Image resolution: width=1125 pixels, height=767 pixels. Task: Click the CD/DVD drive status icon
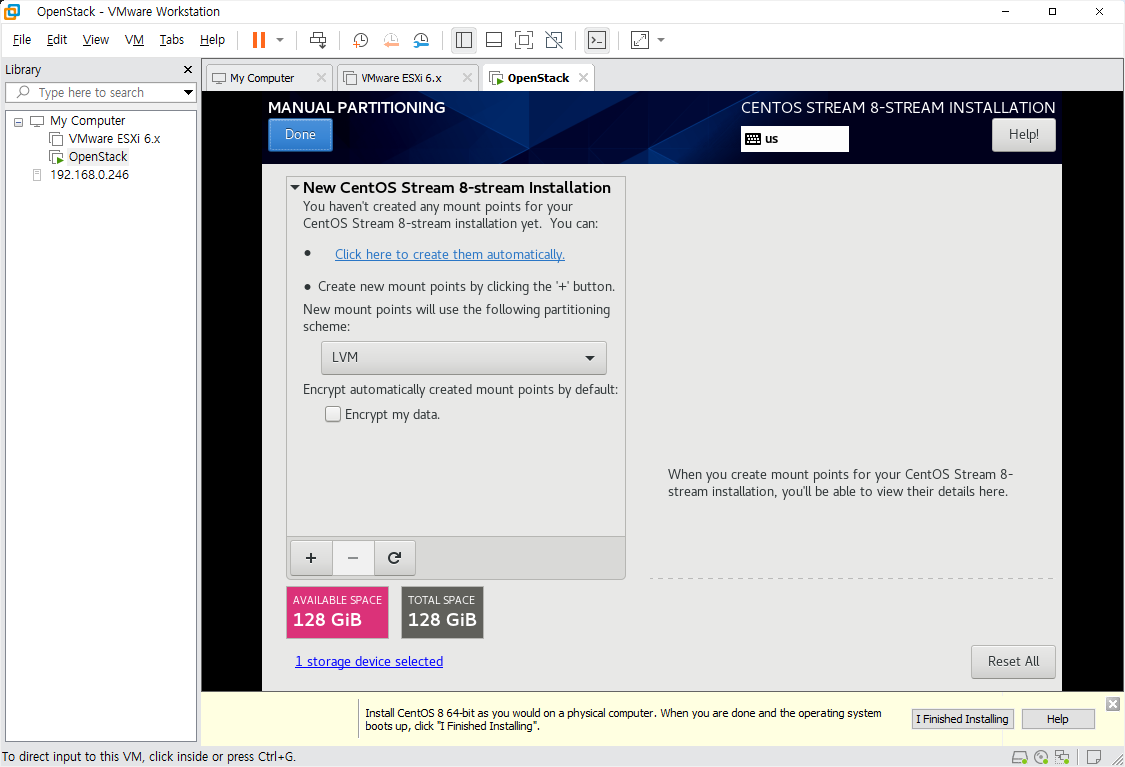(1041, 757)
